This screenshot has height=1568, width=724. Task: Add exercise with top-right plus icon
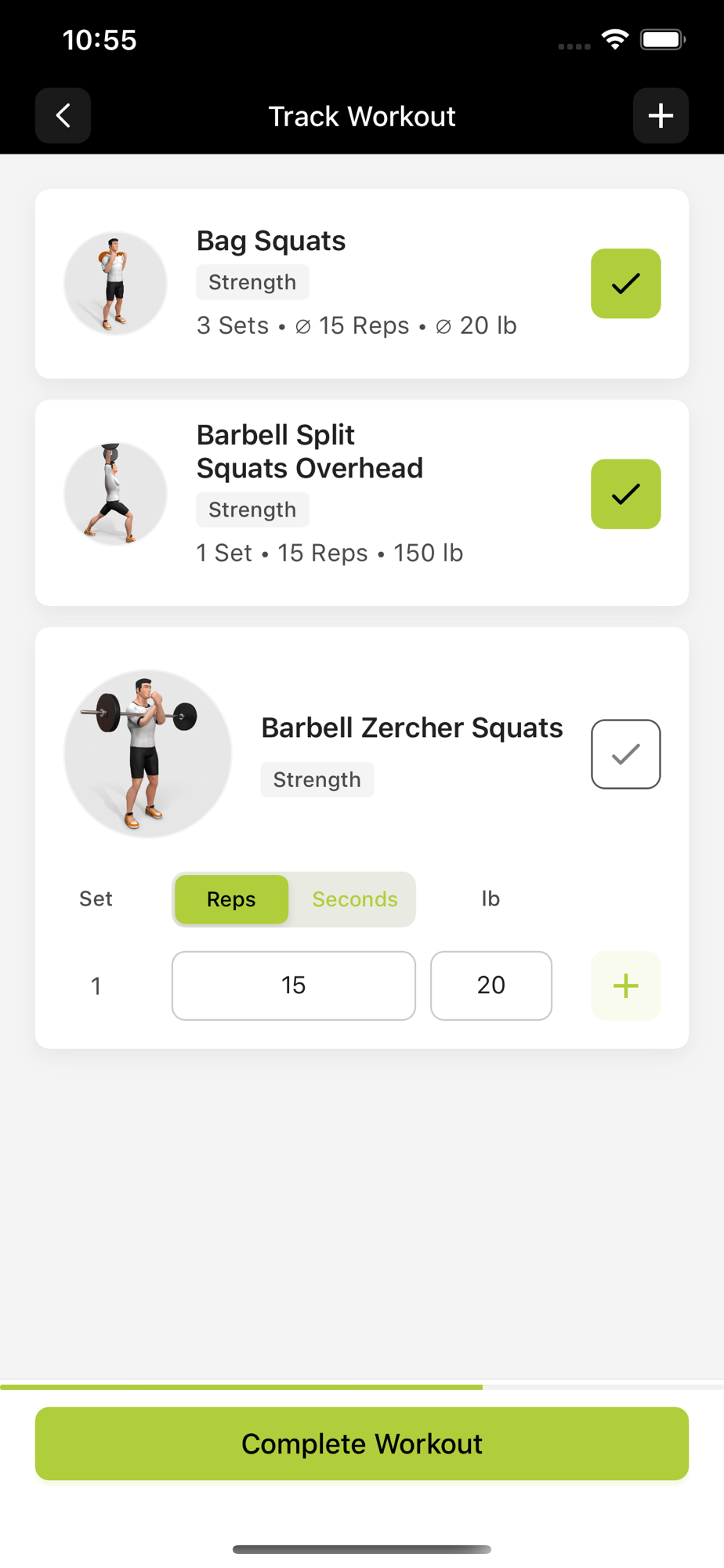661,116
